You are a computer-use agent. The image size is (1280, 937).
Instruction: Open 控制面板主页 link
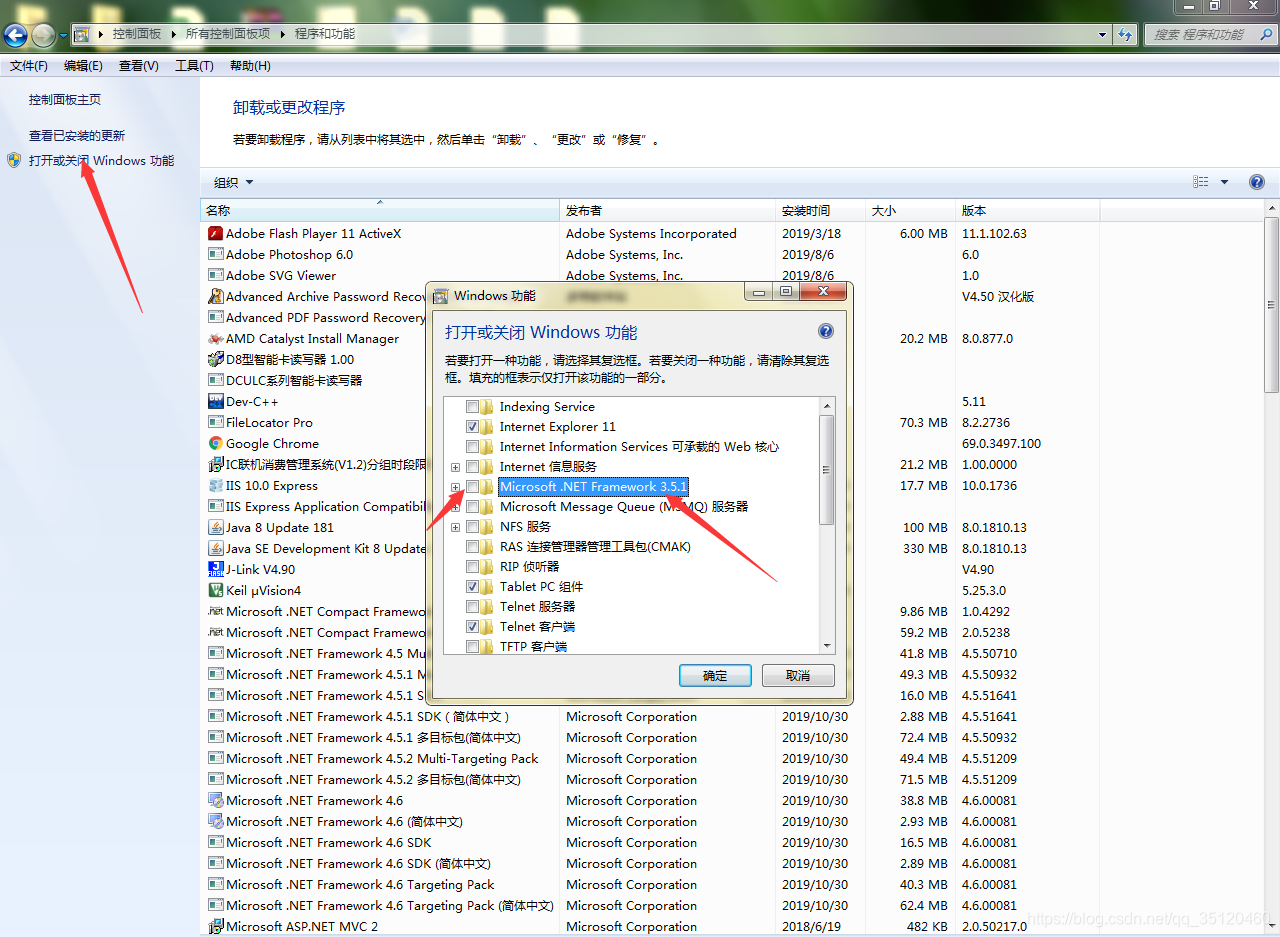pos(65,100)
